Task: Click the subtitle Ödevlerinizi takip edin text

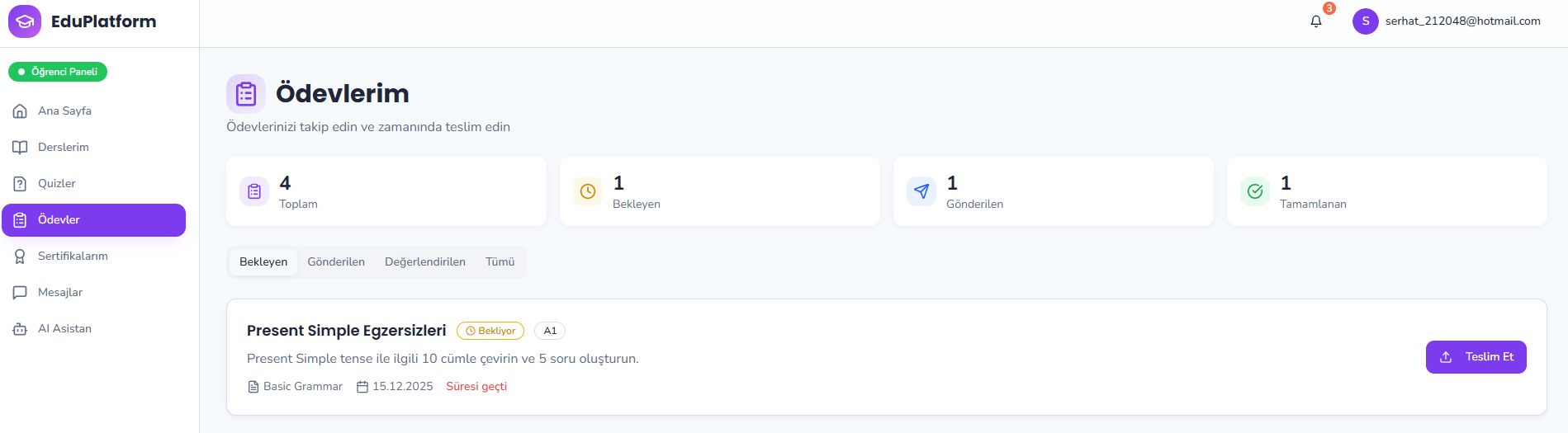Action: coord(368,127)
